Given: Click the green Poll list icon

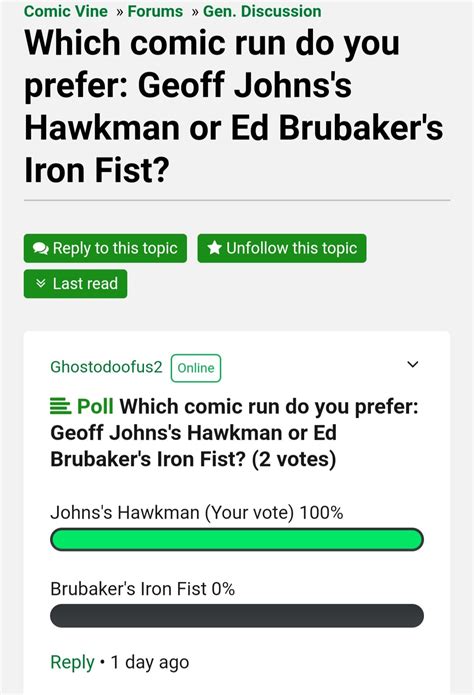Looking at the screenshot, I should click(60, 406).
